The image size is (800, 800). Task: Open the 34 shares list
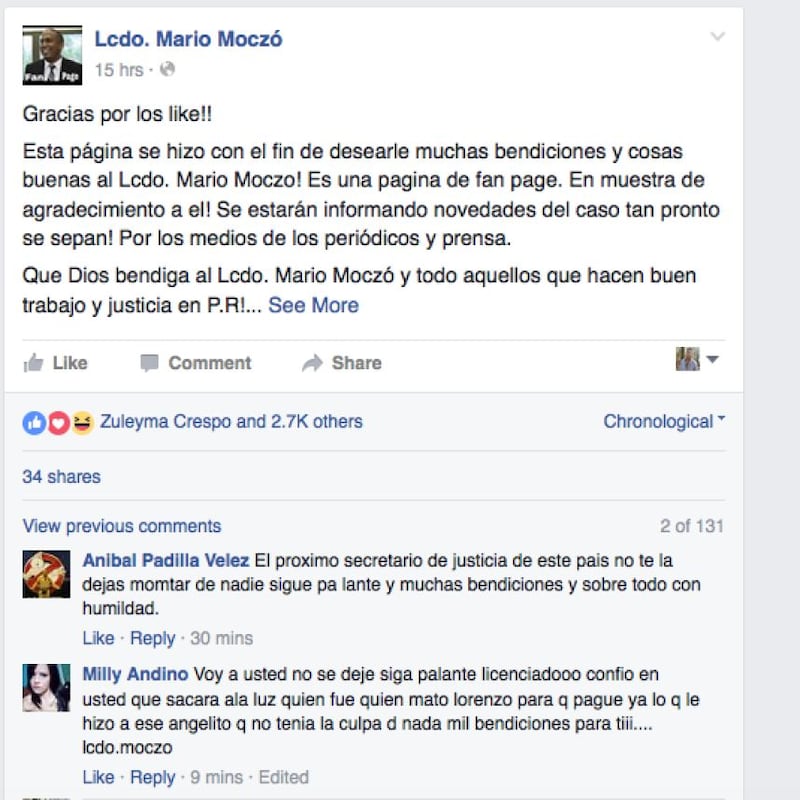tap(61, 477)
